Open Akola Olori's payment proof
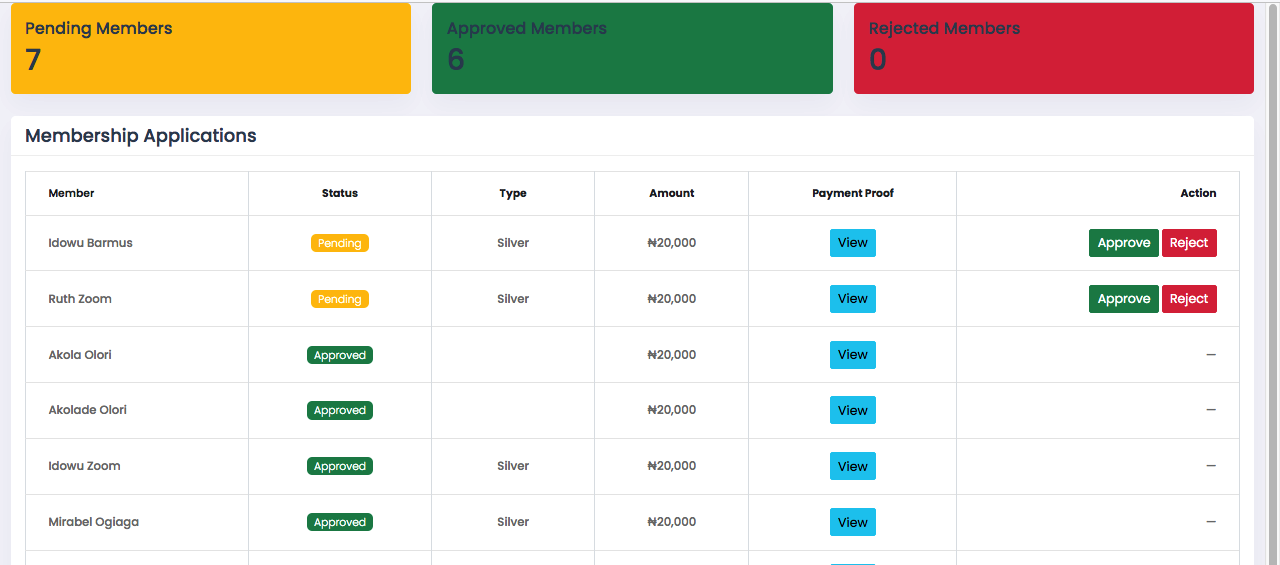Image resolution: width=1280 pixels, height=565 pixels. [852, 355]
